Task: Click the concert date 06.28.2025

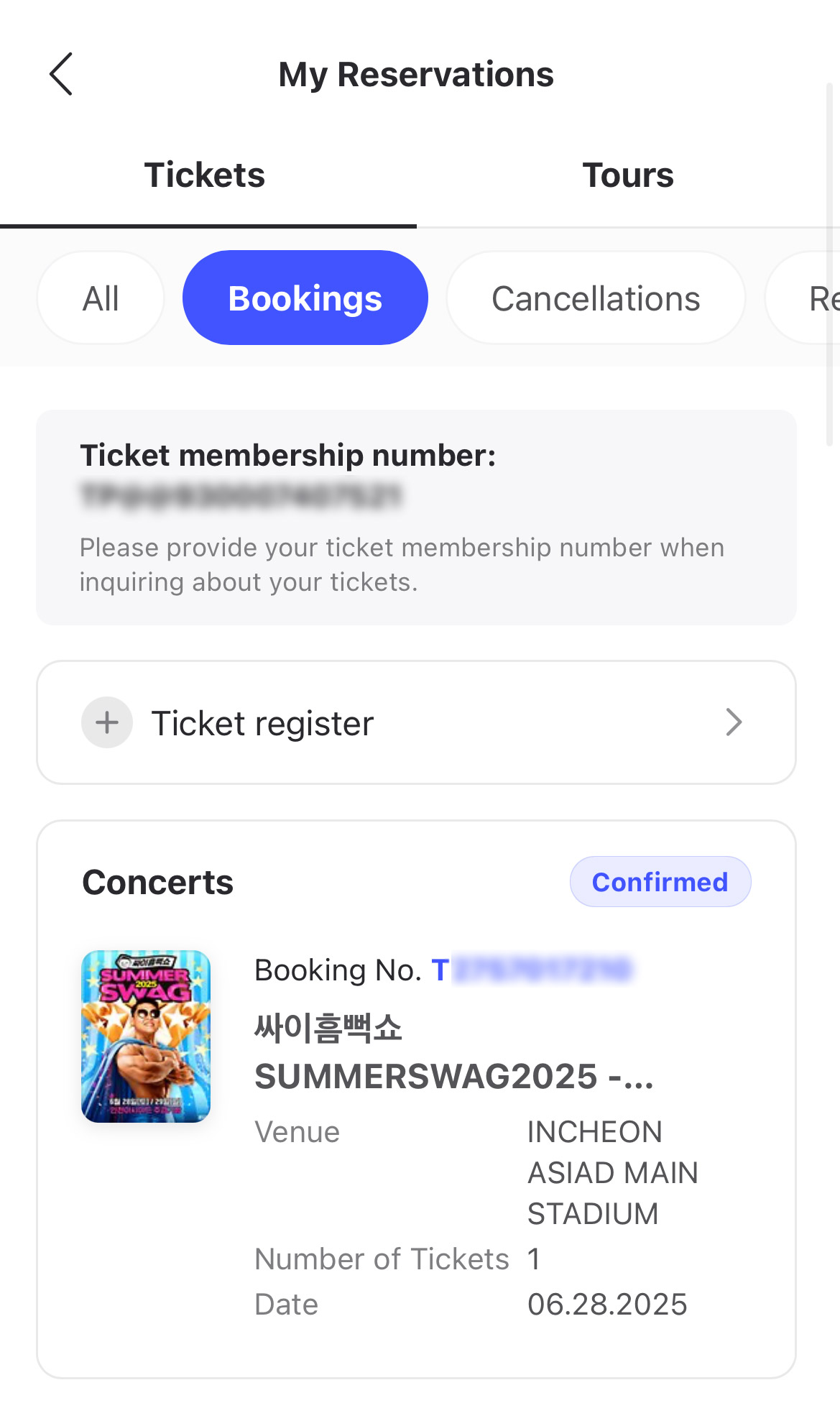Action: click(x=607, y=1304)
